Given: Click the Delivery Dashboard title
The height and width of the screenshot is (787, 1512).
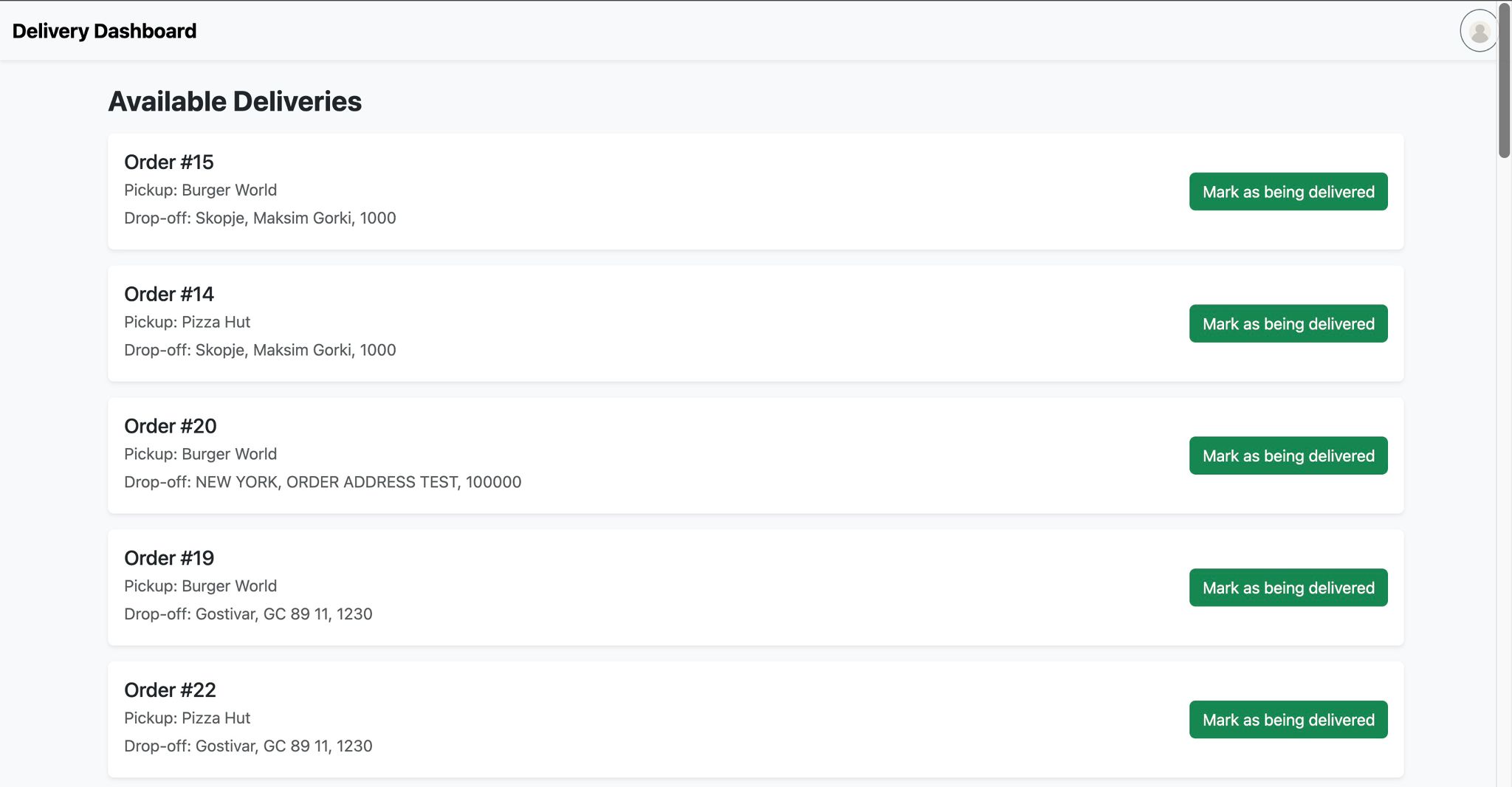Looking at the screenshot, I should pos(104,31).
